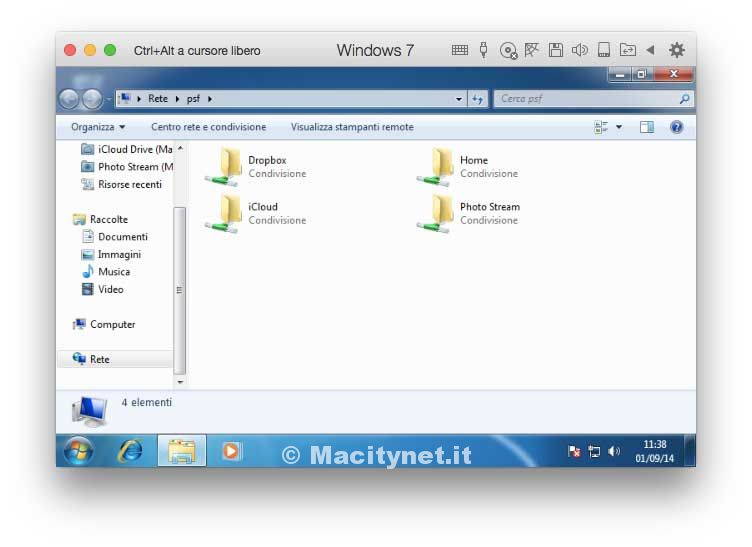Click the Action Center flag icon
The height and width of the screenshot is (547, 752).
coord(574,451)
